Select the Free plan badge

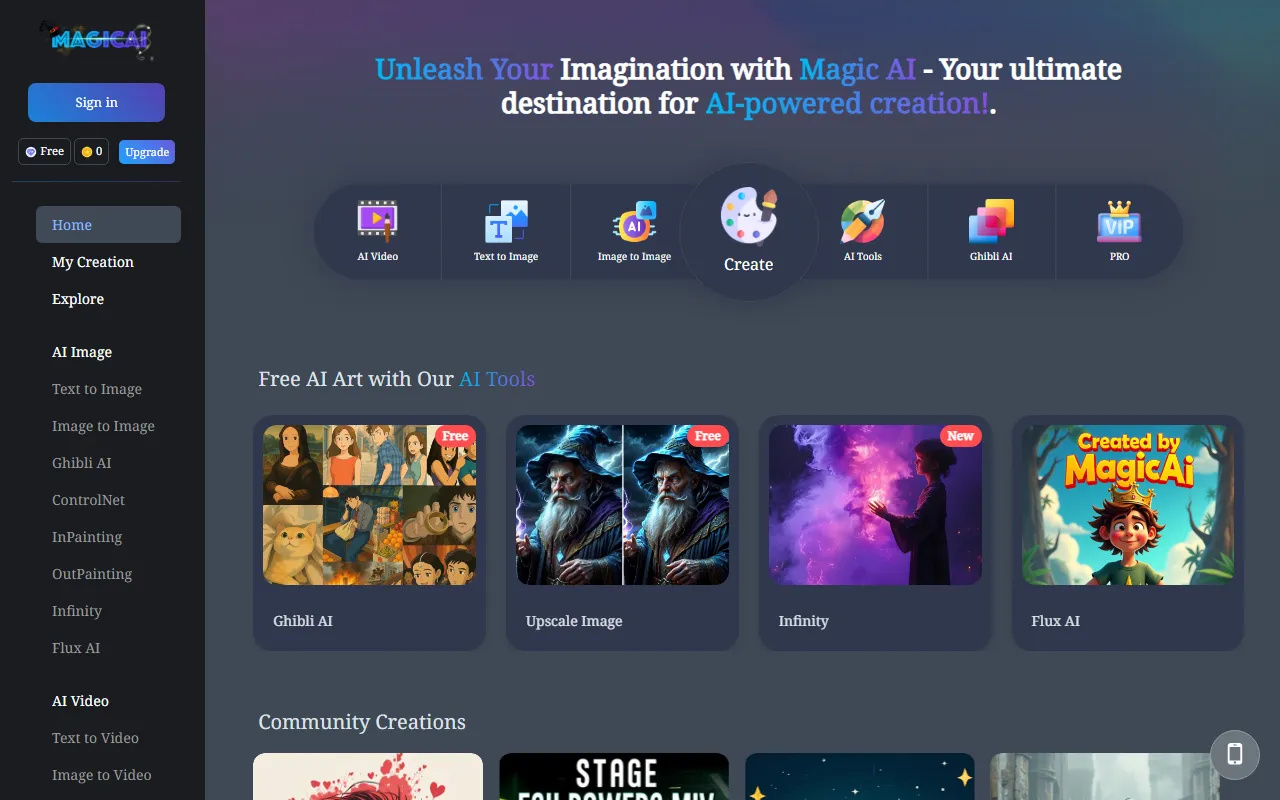click(44, 152)
